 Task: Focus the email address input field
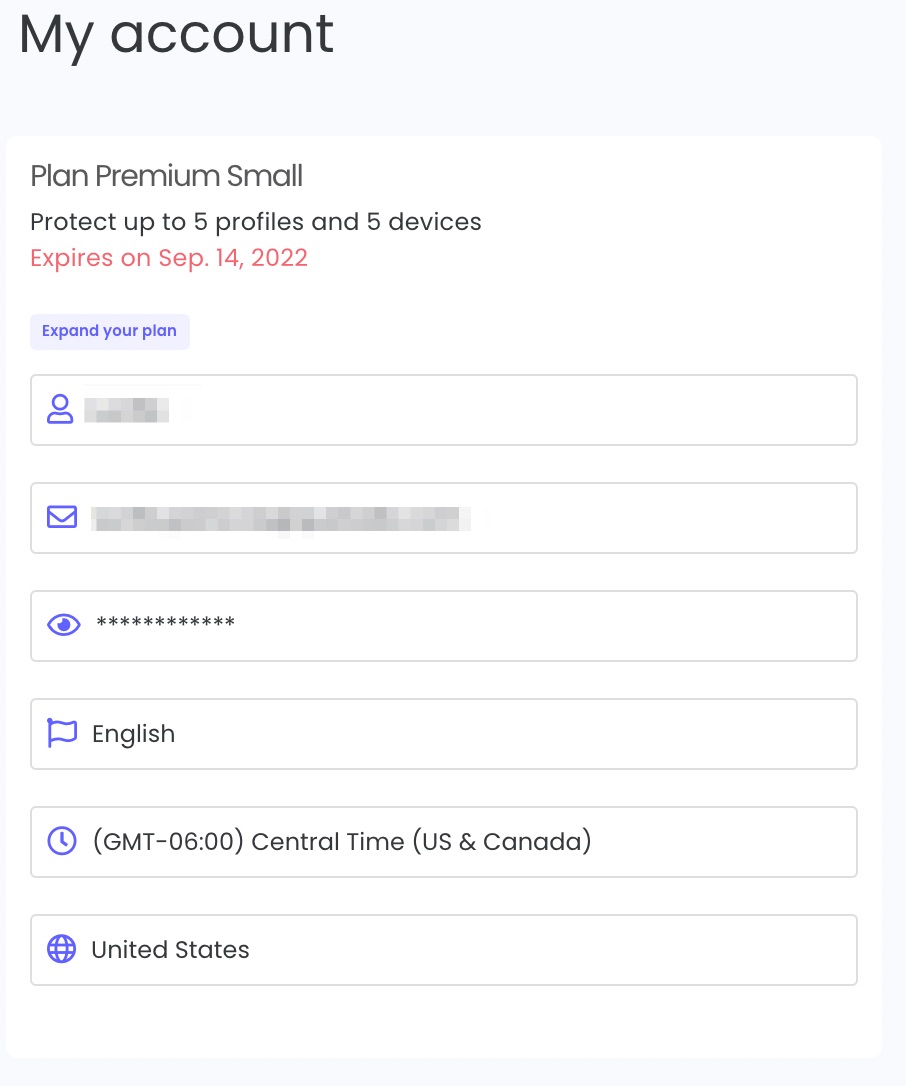tap(444, 518)
